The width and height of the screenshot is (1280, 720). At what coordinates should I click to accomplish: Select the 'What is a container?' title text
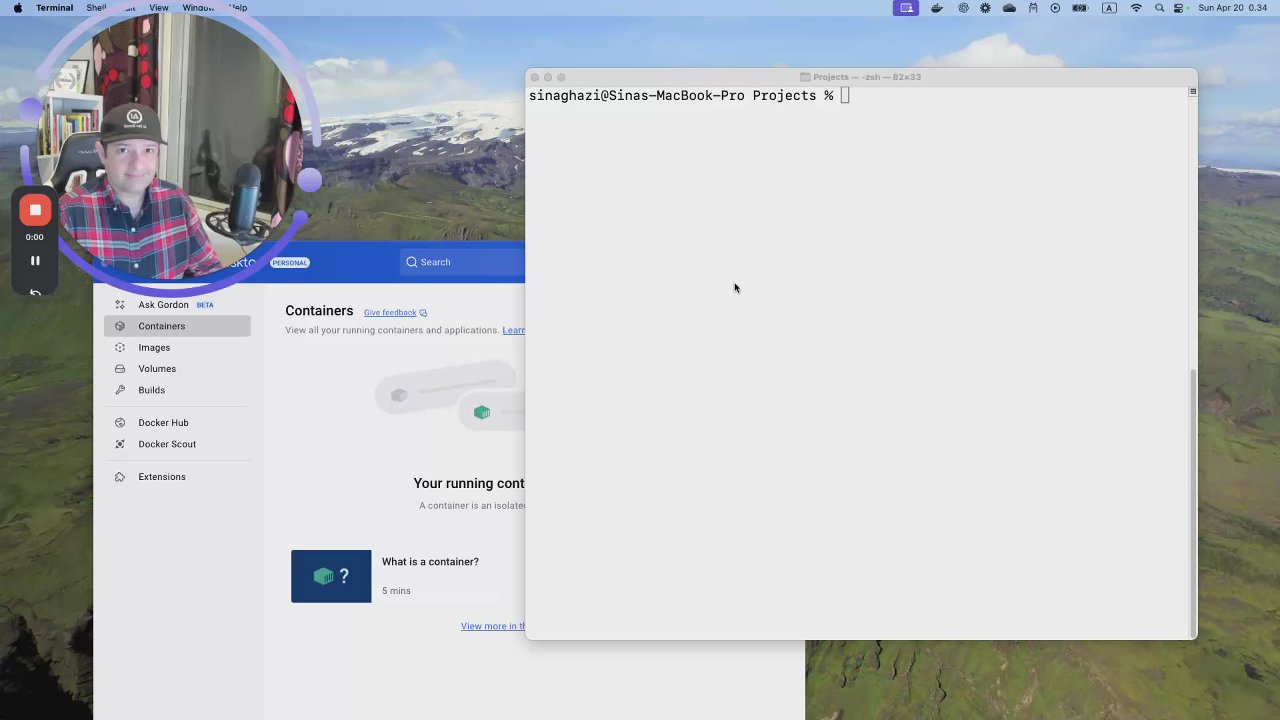point(430,562)
